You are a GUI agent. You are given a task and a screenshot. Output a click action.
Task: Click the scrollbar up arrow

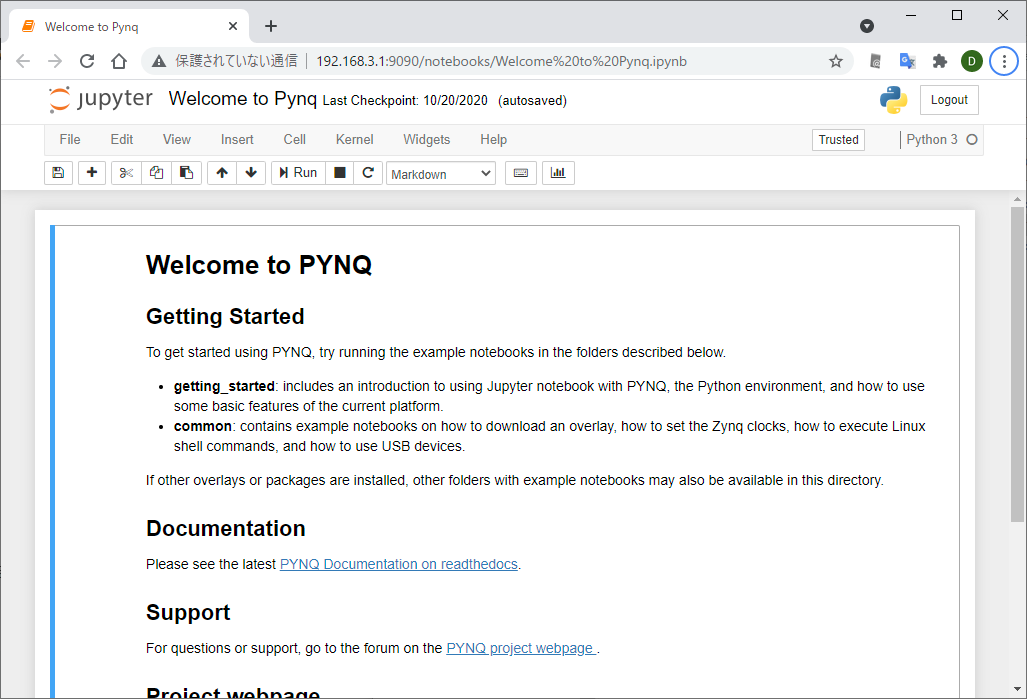point(1017,199)
